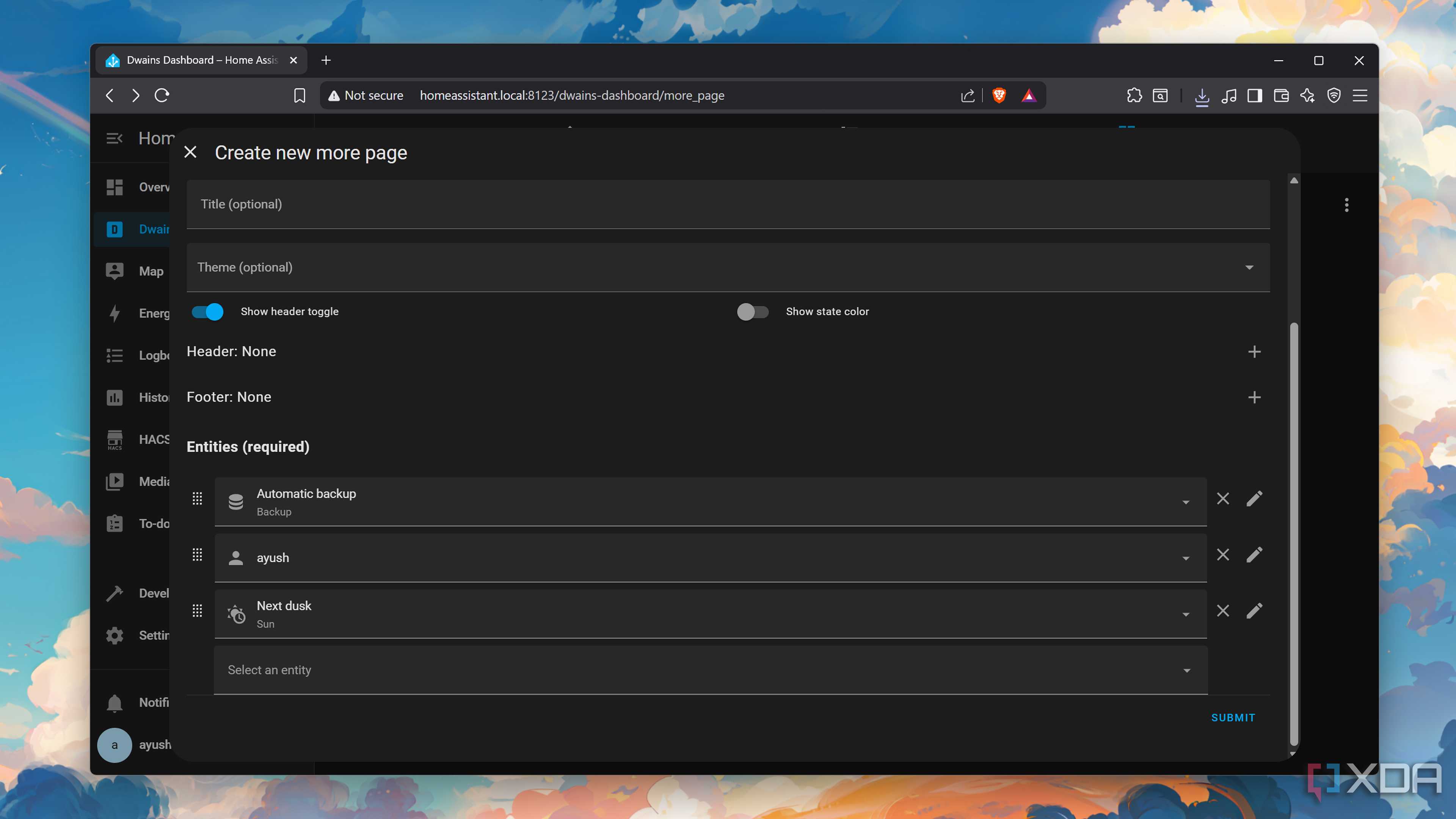Enable the Show state color switch

[x=752, y=311]
